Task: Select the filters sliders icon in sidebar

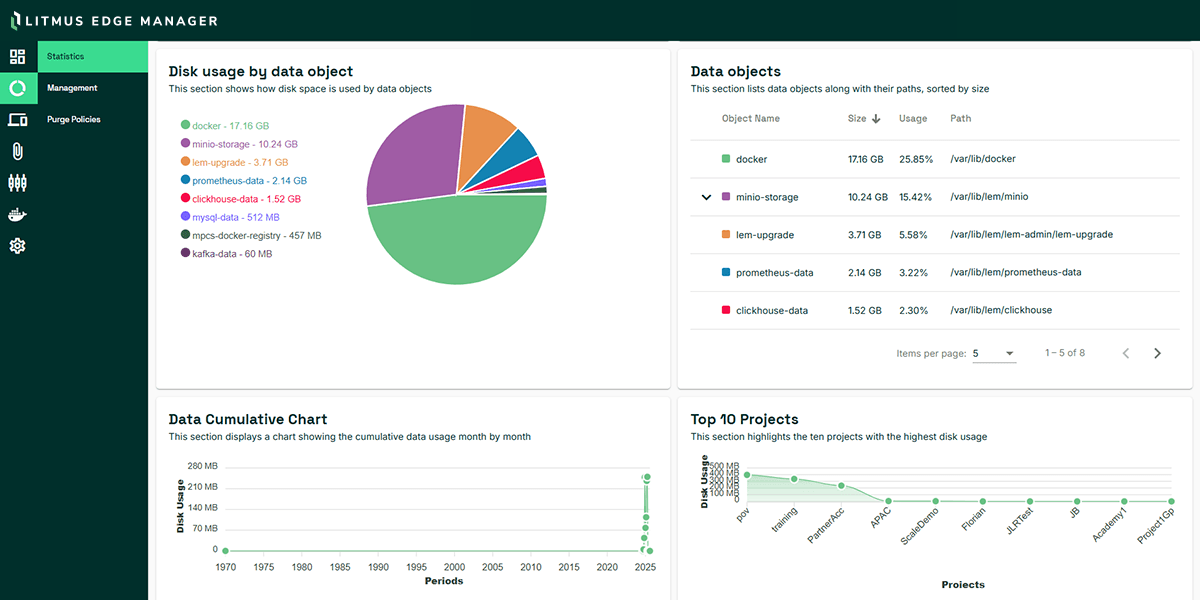Action: coord(17,182)
